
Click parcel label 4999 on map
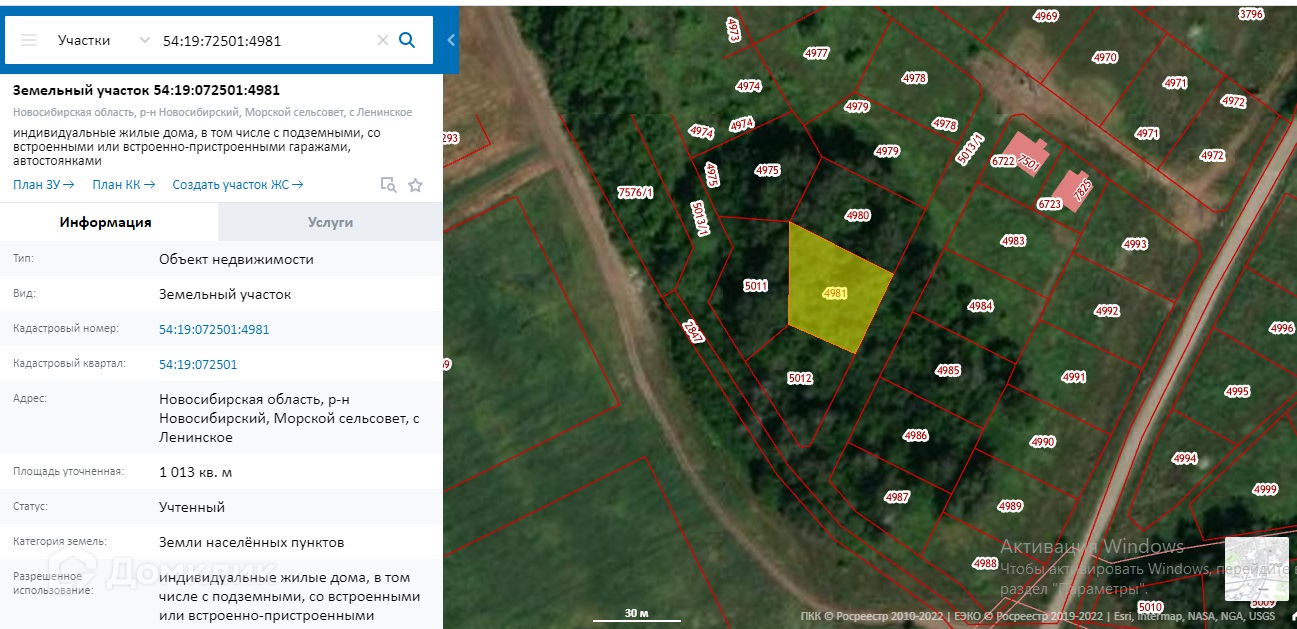tap(1265, 489)
